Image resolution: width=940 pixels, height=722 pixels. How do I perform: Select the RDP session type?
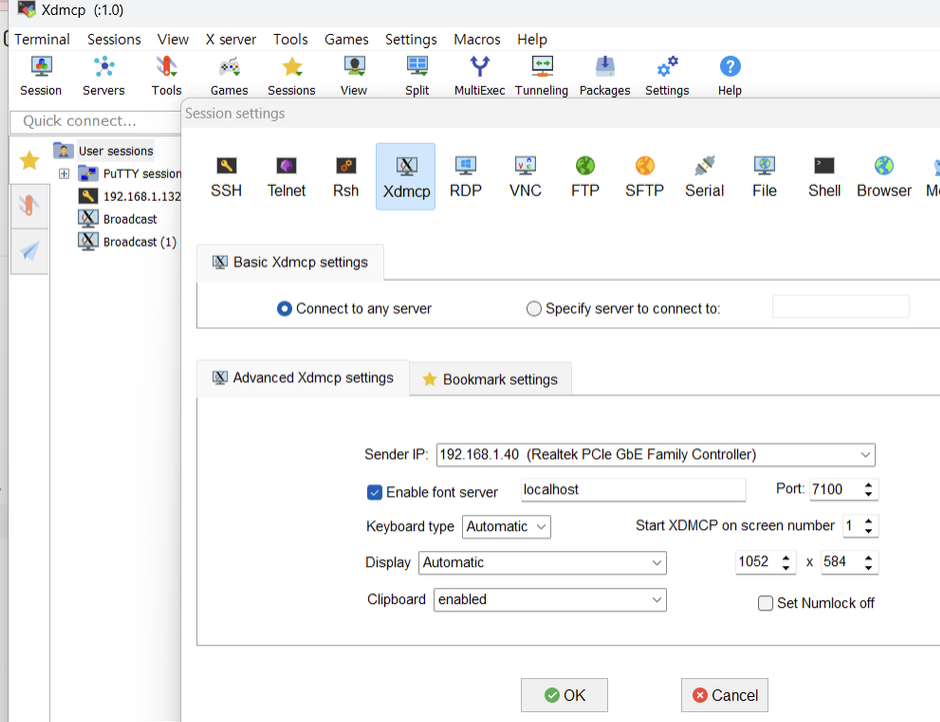pyautogui.click(x=466, y=177)
